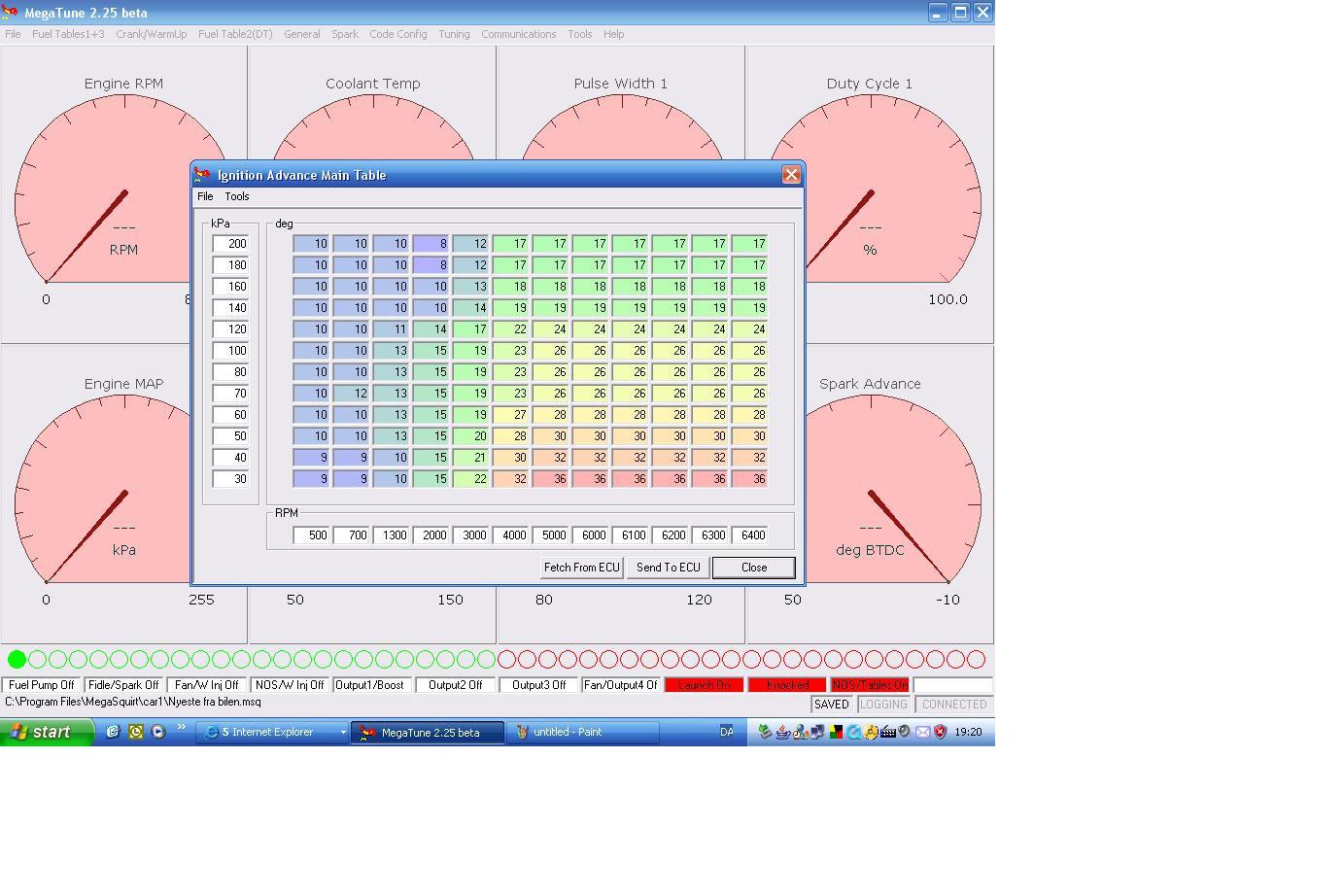Select the 12 cell in 70 kPa row
Screen dimensions: 1344x896
click(351, 394)
